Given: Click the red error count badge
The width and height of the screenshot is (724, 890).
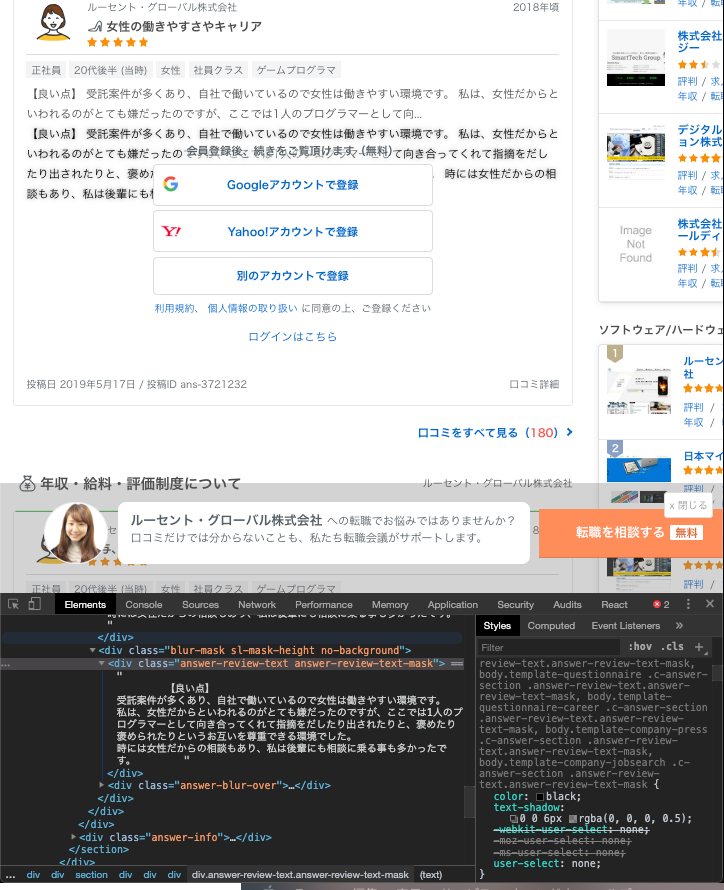Looking at the screenshot, I should [661, 604].
